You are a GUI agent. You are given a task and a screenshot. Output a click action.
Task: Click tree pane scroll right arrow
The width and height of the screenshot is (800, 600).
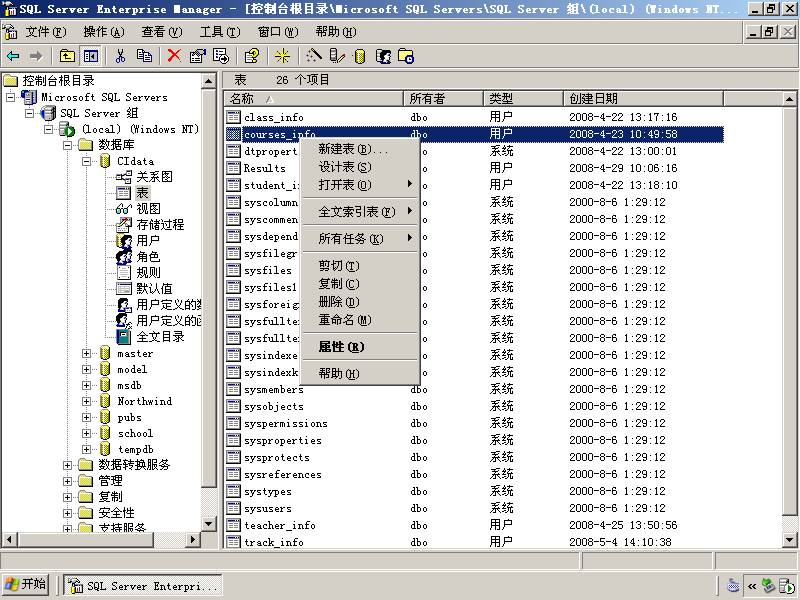click(x=192, y=539)
